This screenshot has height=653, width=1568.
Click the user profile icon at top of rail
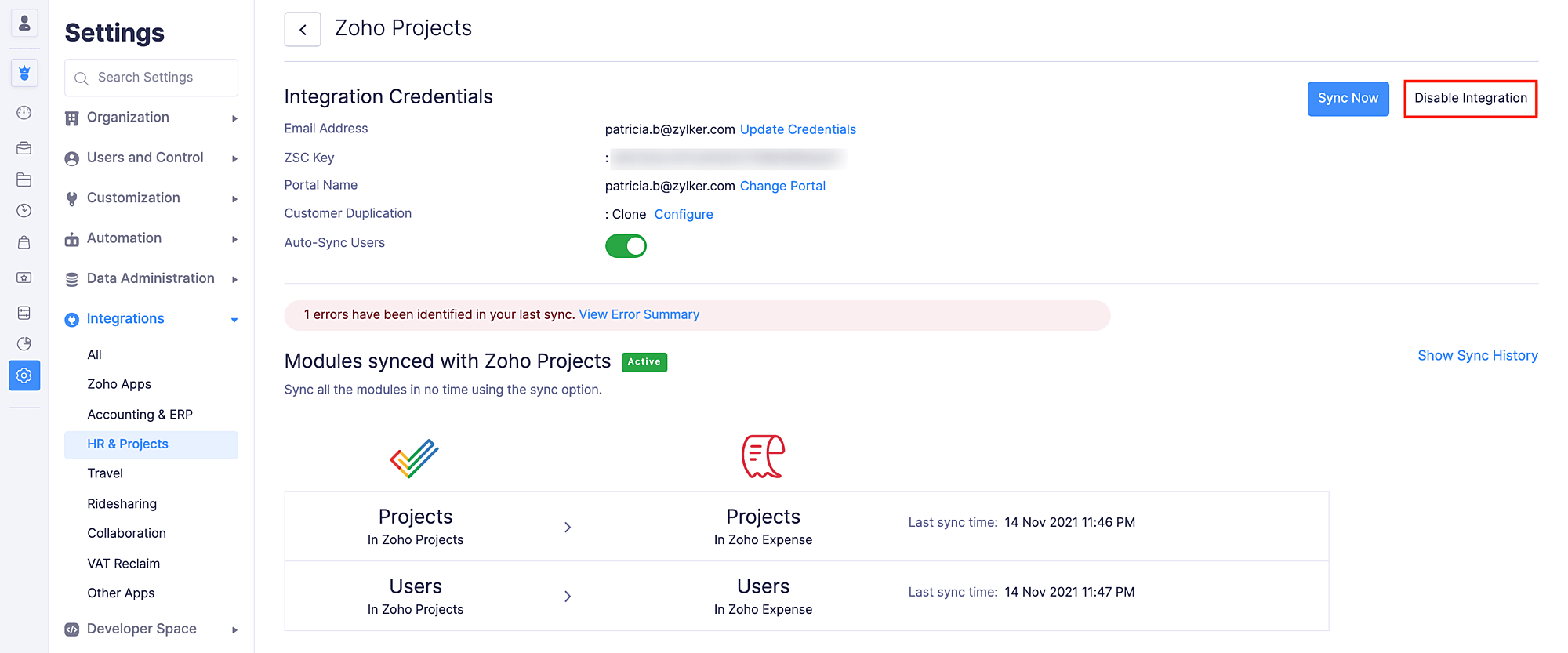point(24,23)
